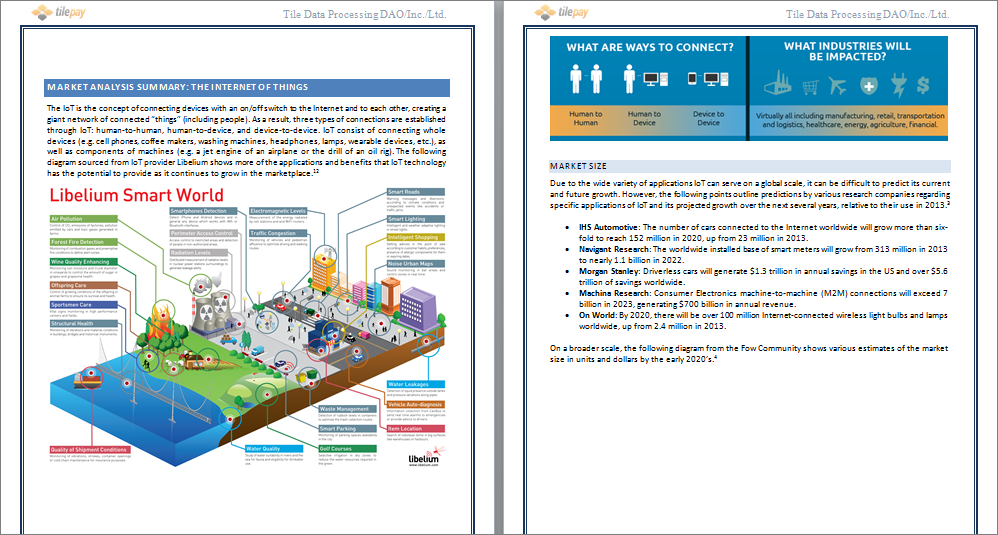Click the 'Waste Management' label
This screenshot has width=998, height=535.
tap(348, 409)
